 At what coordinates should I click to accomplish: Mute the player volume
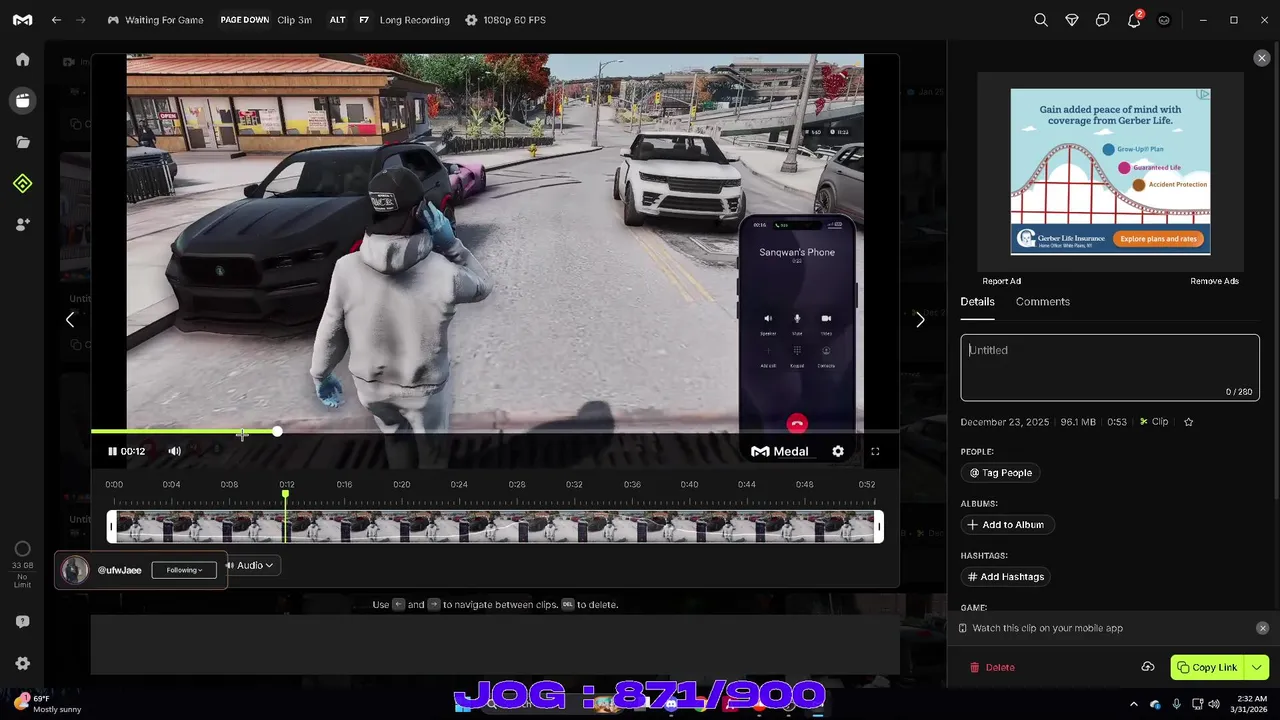174,451
